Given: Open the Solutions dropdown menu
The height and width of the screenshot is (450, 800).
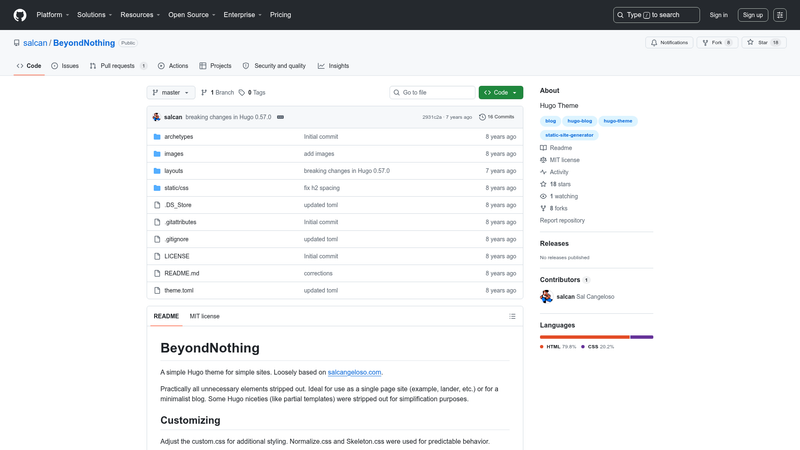Looking at the screenshot, I should [x=94, y=15].
